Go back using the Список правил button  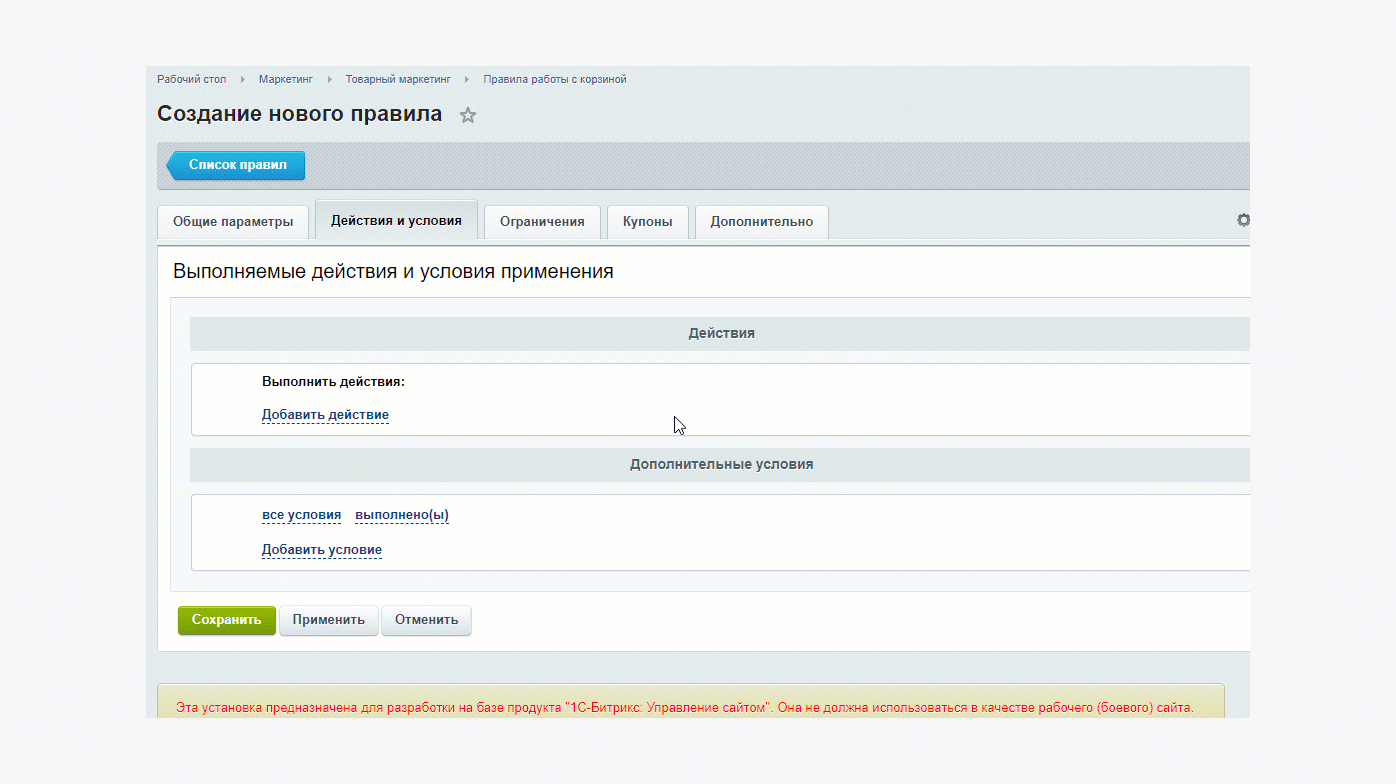(236, 165)
